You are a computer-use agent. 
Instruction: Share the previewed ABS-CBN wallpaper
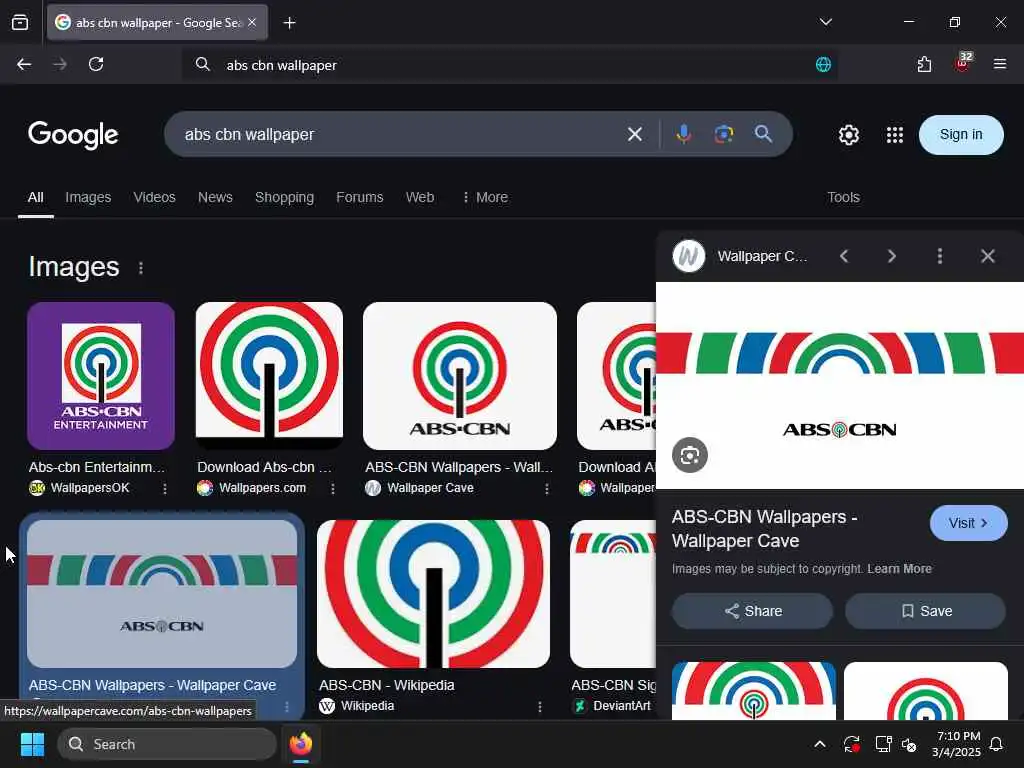(x=752, y=611)
